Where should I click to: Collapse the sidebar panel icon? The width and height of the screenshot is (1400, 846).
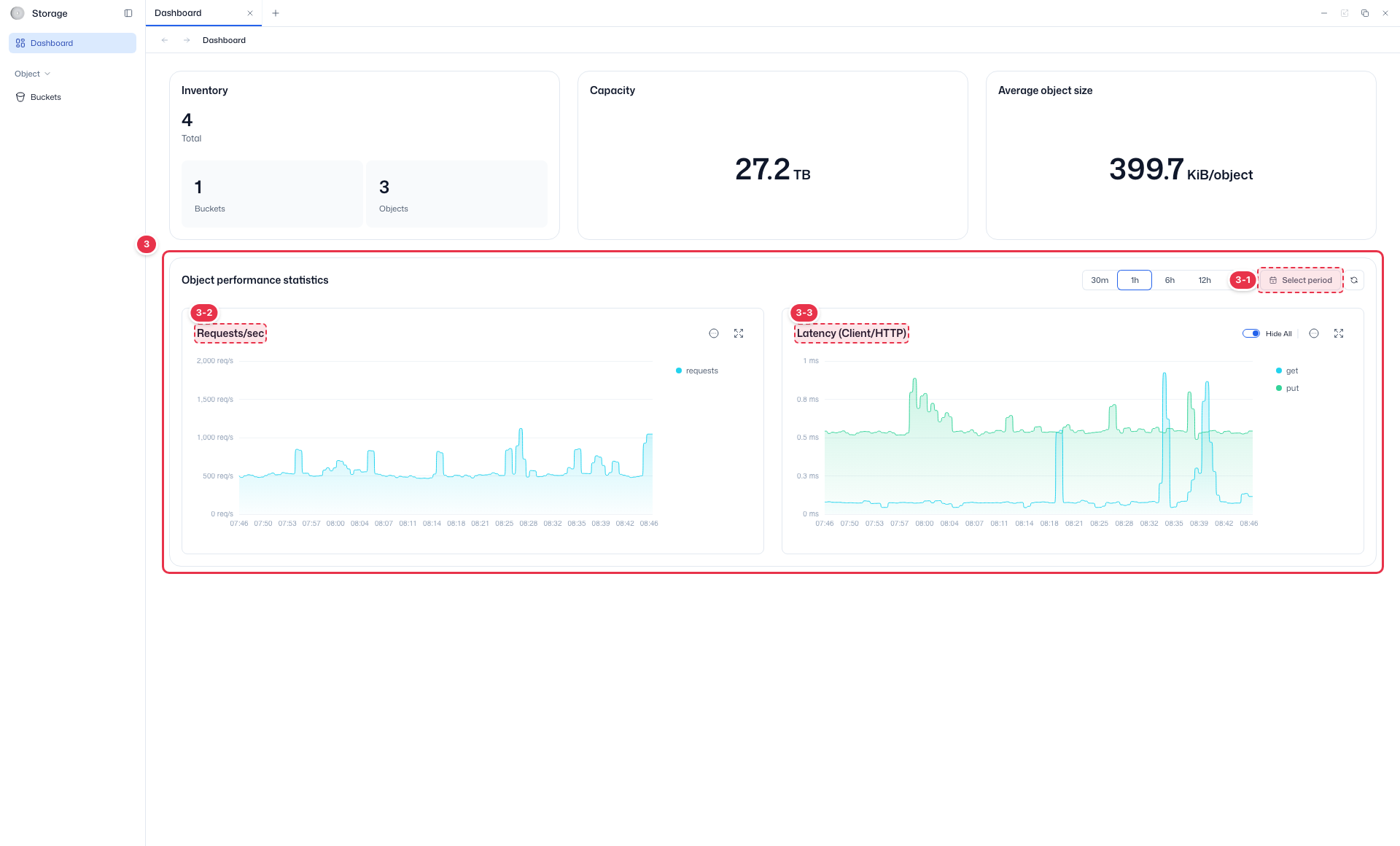[x=128, y=13]
